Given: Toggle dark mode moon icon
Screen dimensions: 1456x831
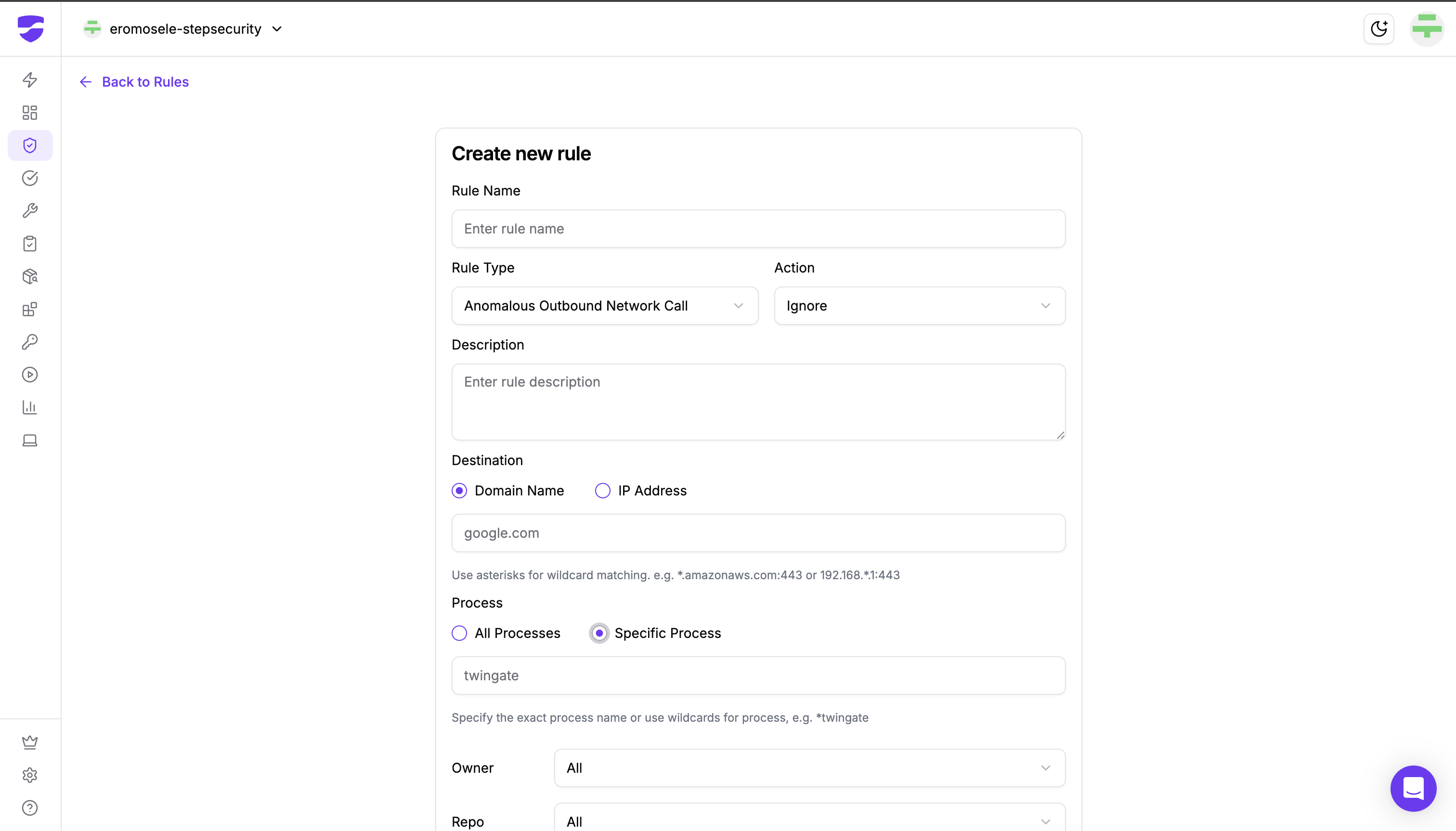Looking at the screenshot, I should (x=1378, y=28).
